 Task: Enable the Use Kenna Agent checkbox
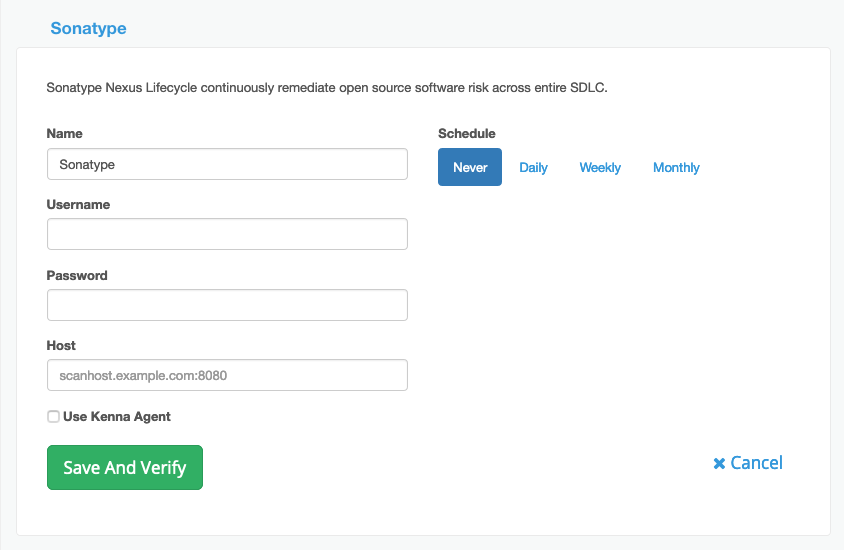tap(53, 417)
